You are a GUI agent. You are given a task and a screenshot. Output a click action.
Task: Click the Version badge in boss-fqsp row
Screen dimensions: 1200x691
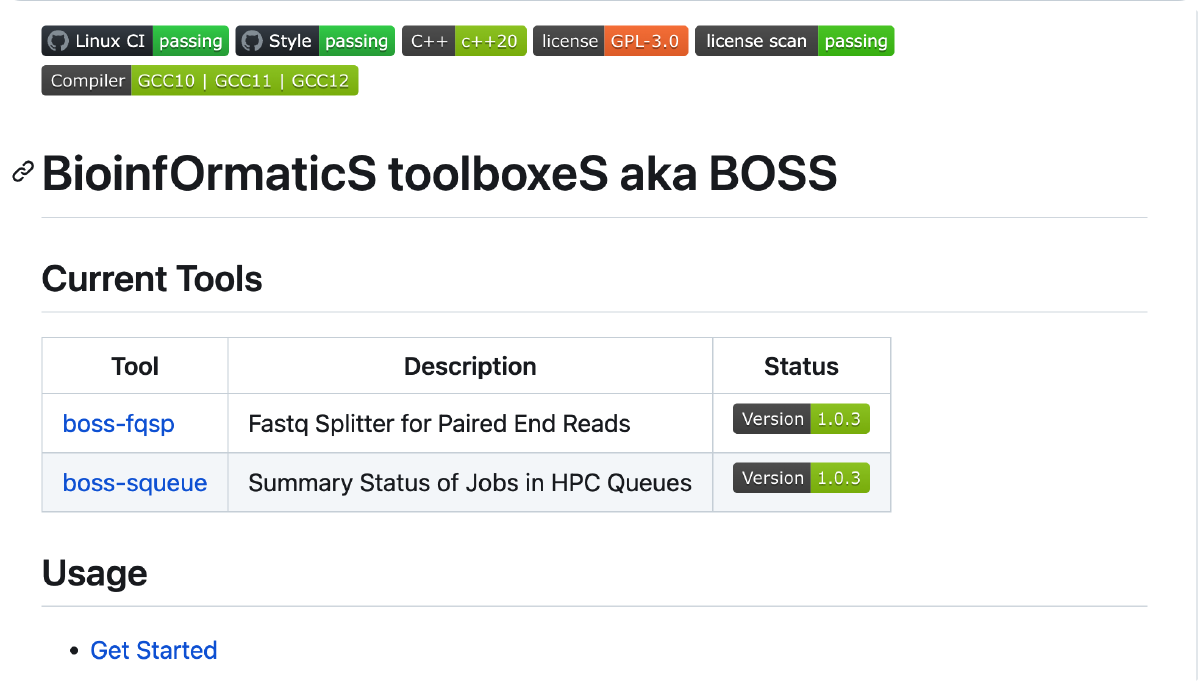click(801, 419)
